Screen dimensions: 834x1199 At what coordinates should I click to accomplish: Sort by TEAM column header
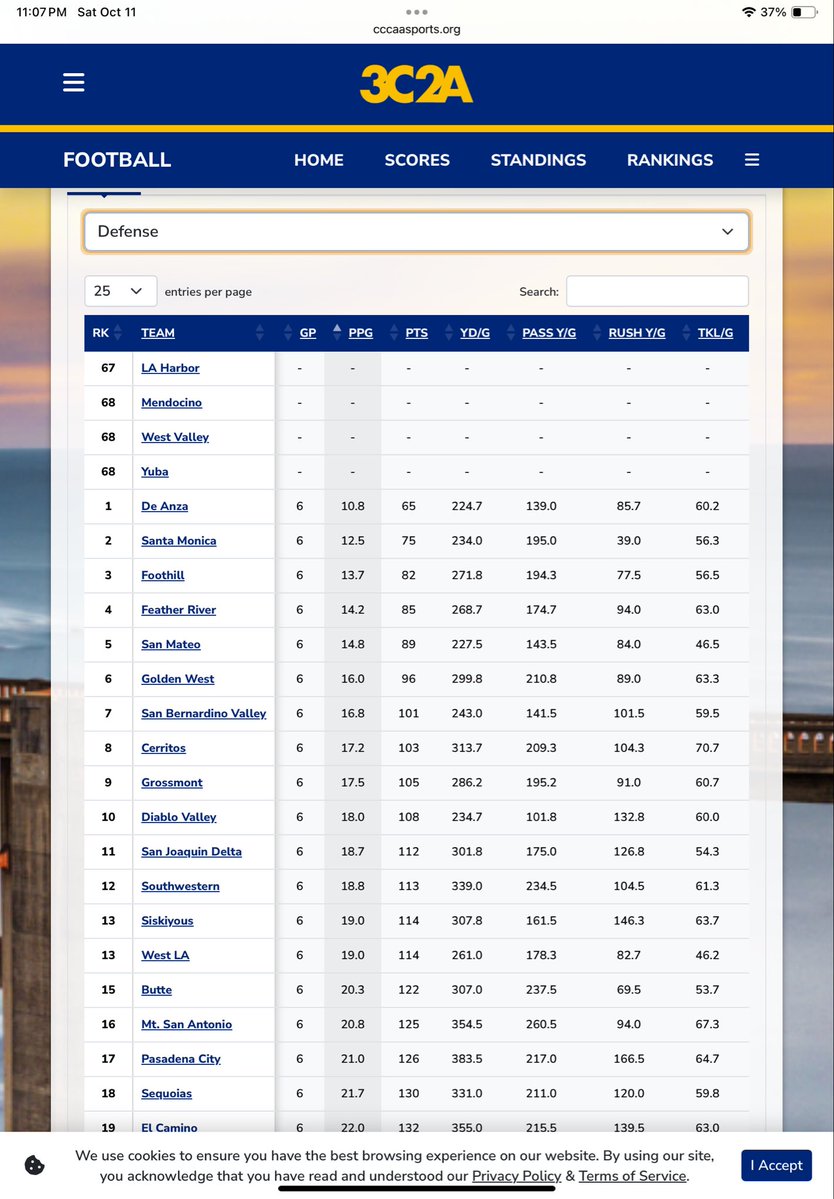pyautogui.click(x=157, y=333)
